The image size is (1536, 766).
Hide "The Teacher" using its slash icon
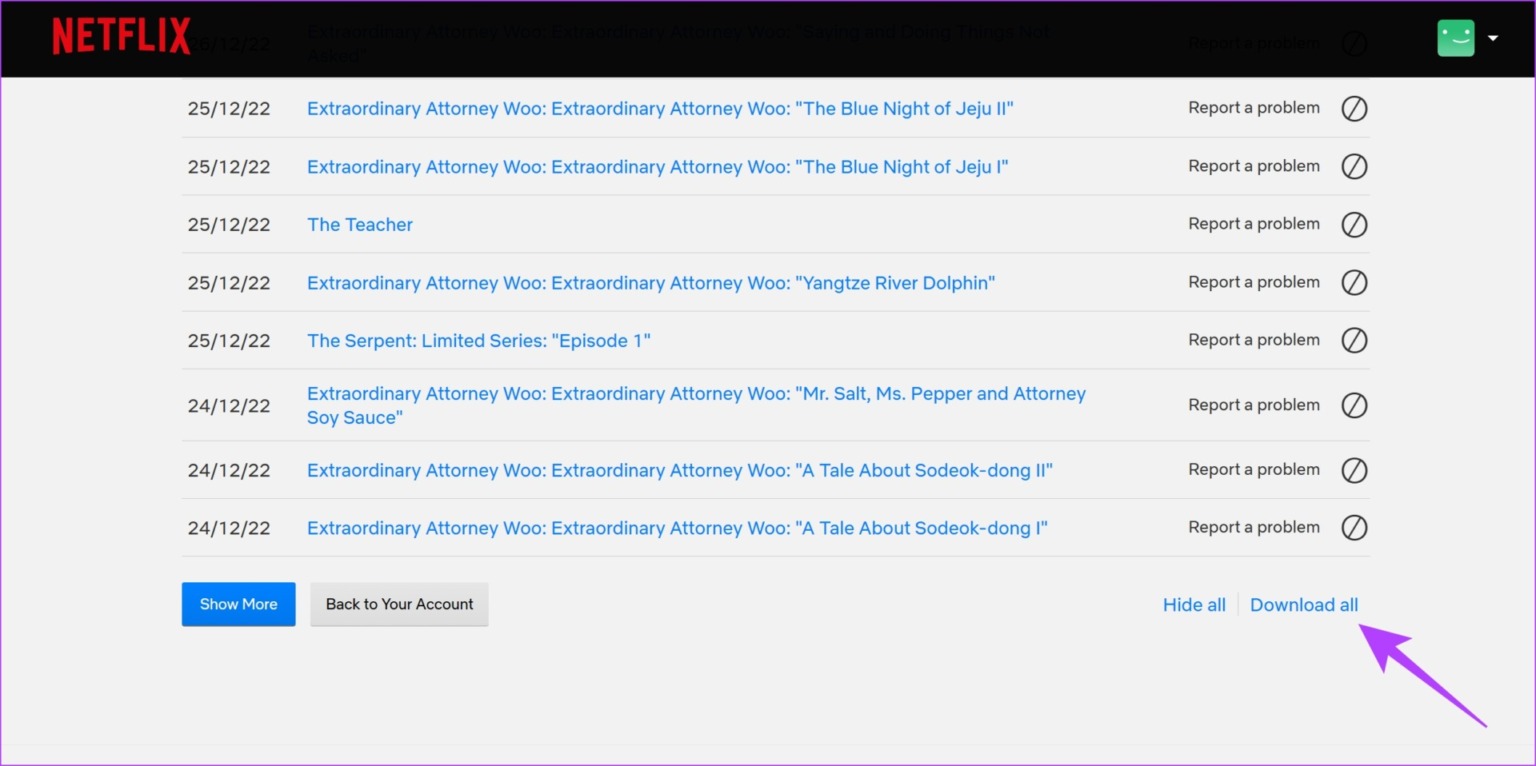[1354, 224]
